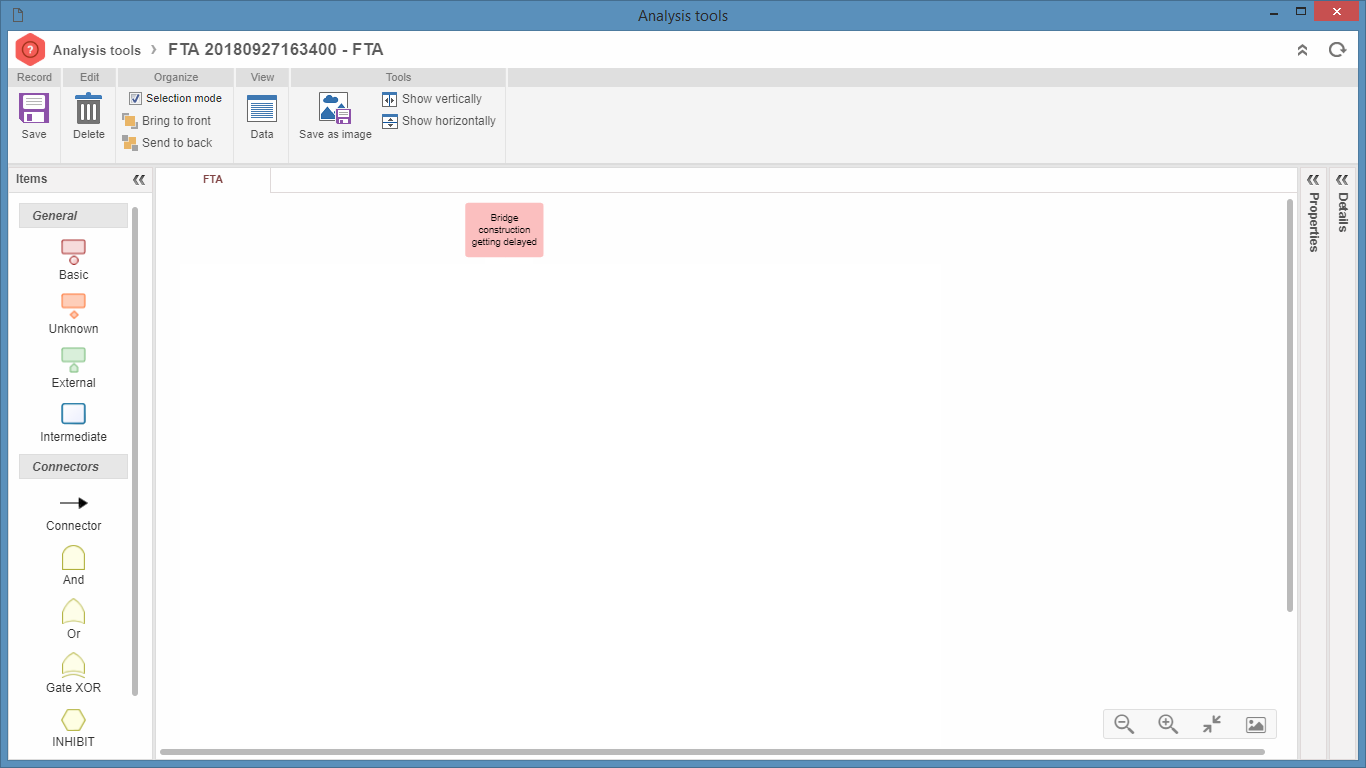Screen dimensions: 1366x768
Task: Click the canvas horizontal scrollbar
Action: 712,752
